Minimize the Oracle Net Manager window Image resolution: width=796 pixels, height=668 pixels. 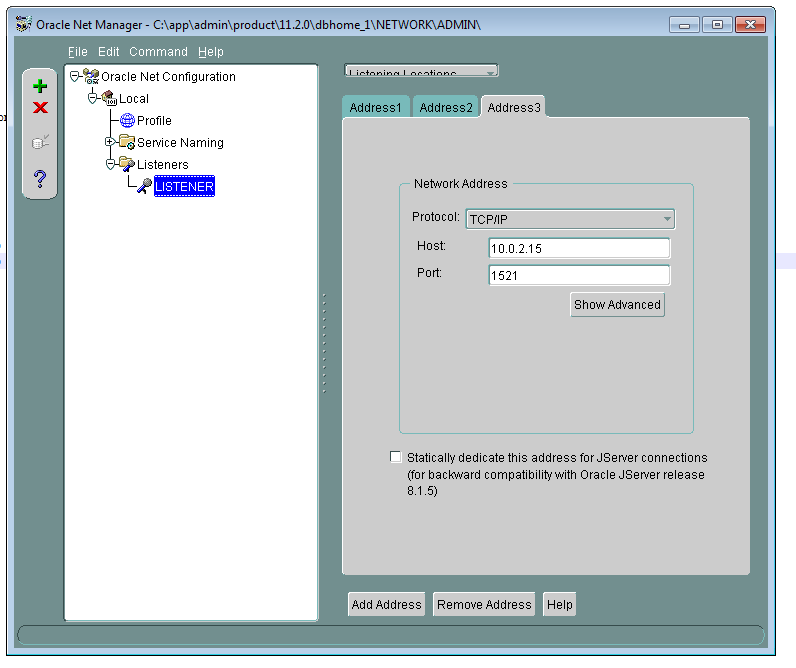click(x=684, y=24)
